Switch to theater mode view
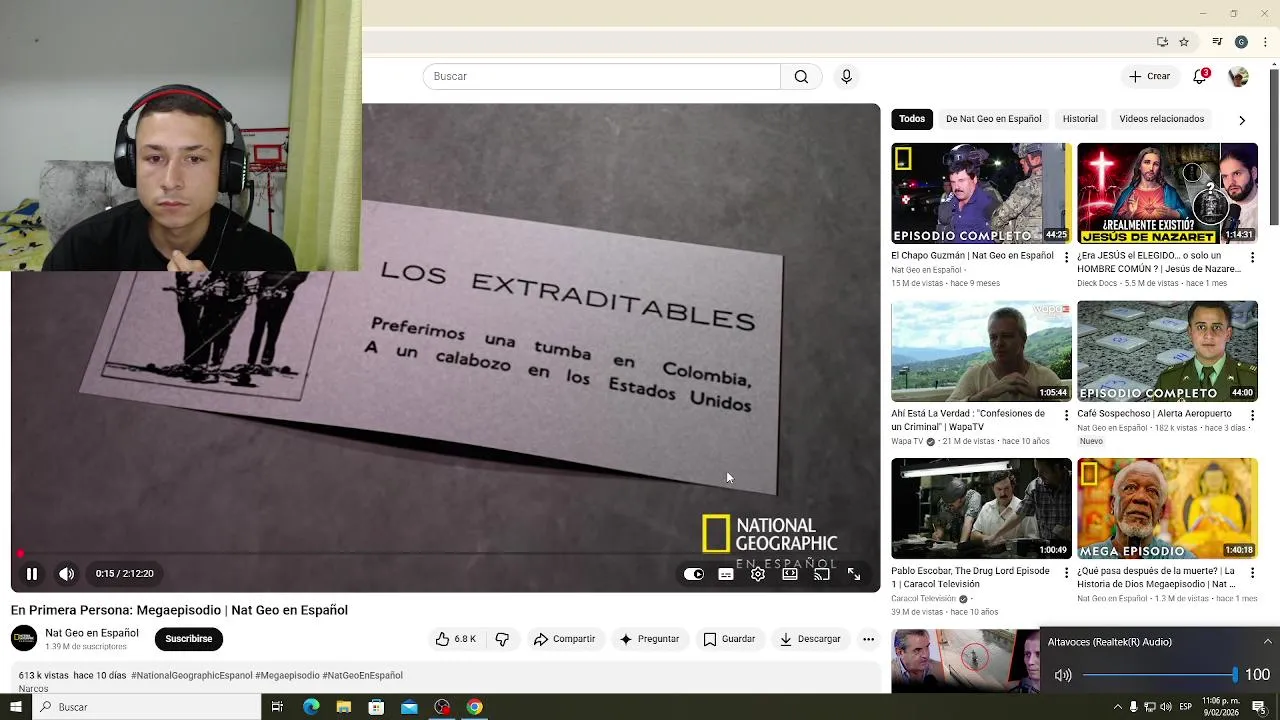The image size is (1280, 720). point(790,574)
